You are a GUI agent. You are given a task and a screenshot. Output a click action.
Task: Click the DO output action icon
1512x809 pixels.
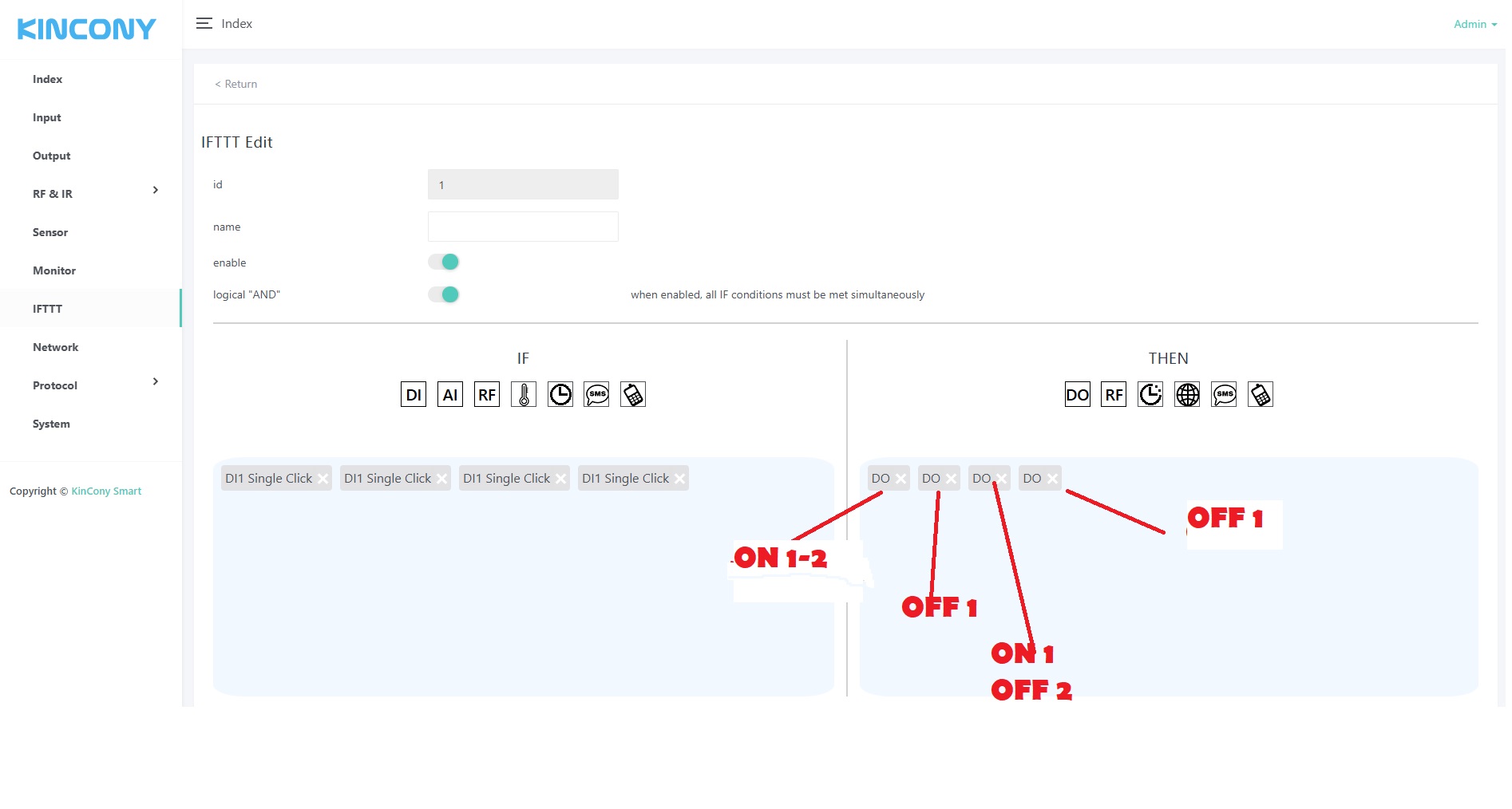pos(1077,394)
